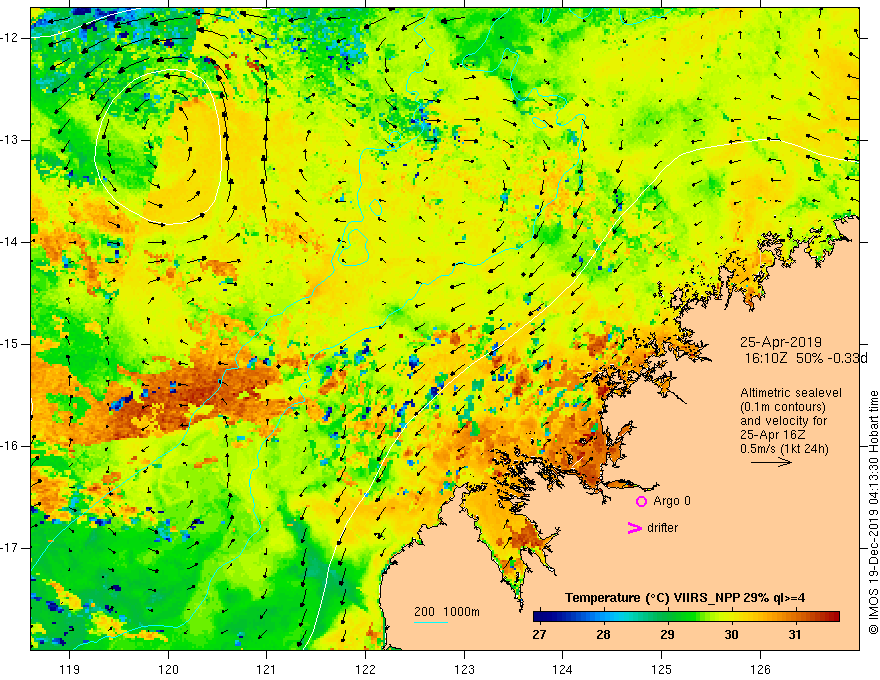Click the dark blue end of the temperature bar

(x=539, y=617)
